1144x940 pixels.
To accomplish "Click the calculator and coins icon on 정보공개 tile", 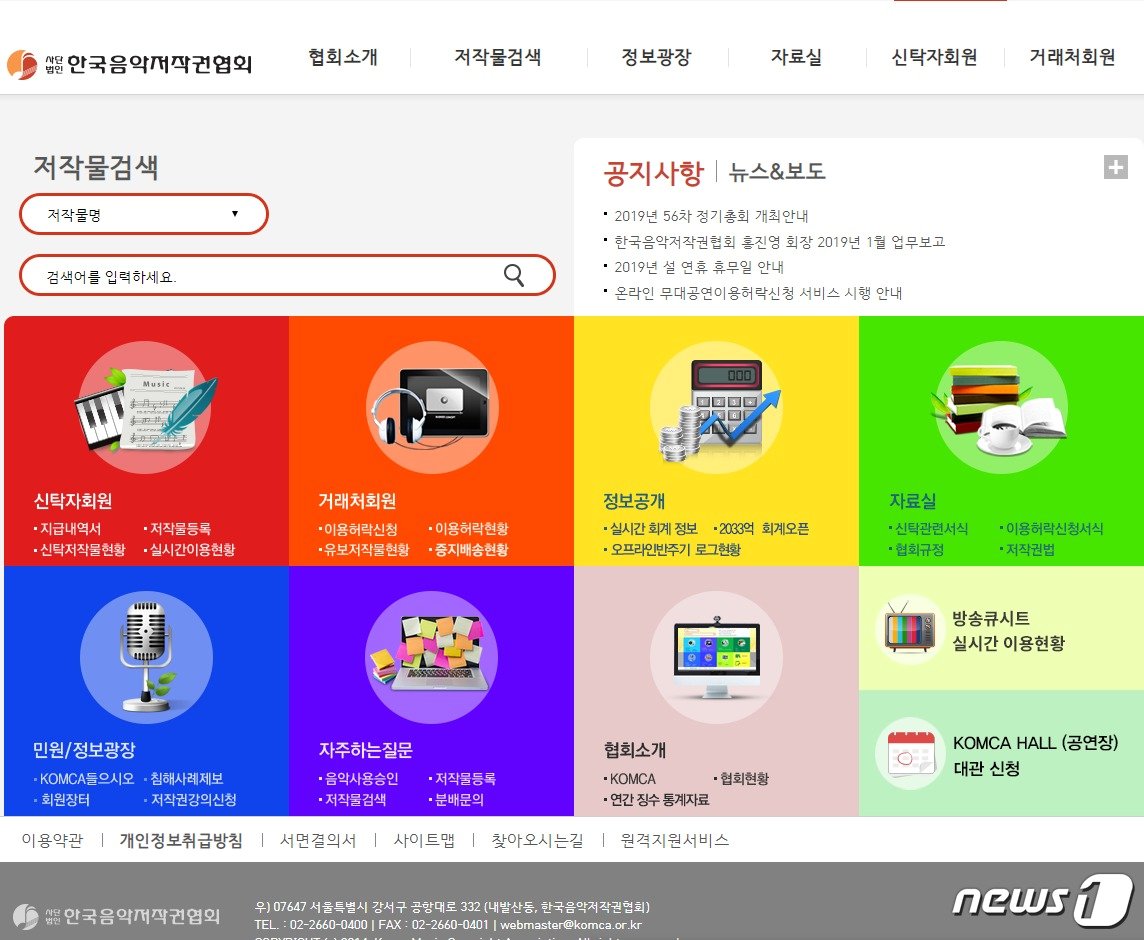I will coord(716,405).
